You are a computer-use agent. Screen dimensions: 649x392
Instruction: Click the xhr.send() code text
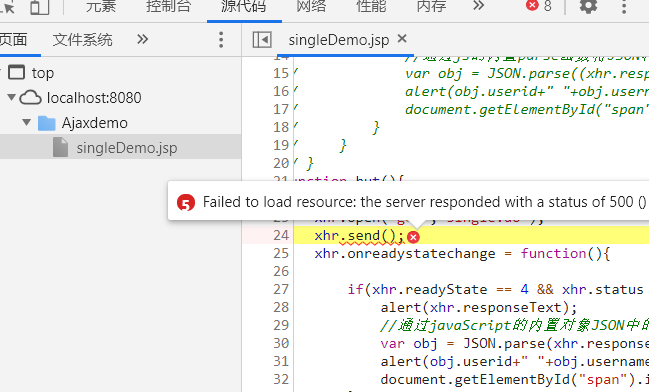coord(359,236)
